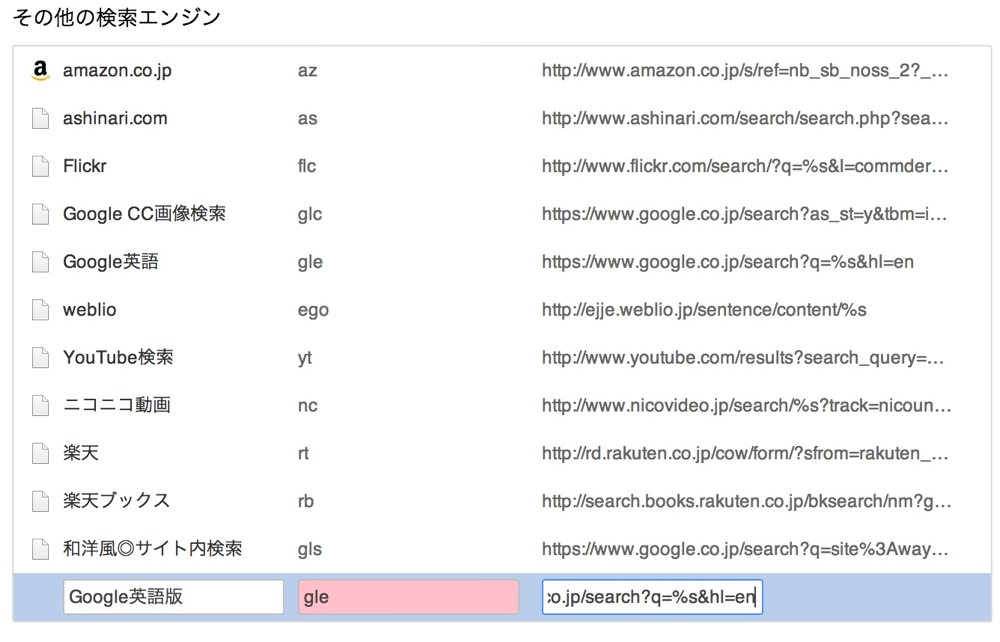Click the keyword glc
Viewport: 1000px width, 642px height.
click(309, 215)
